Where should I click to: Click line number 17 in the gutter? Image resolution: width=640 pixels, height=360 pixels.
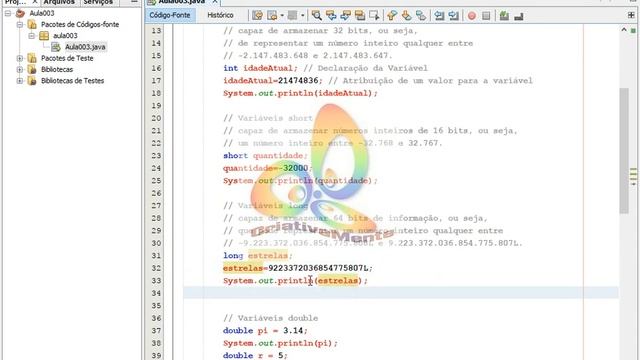coord(156,81)
